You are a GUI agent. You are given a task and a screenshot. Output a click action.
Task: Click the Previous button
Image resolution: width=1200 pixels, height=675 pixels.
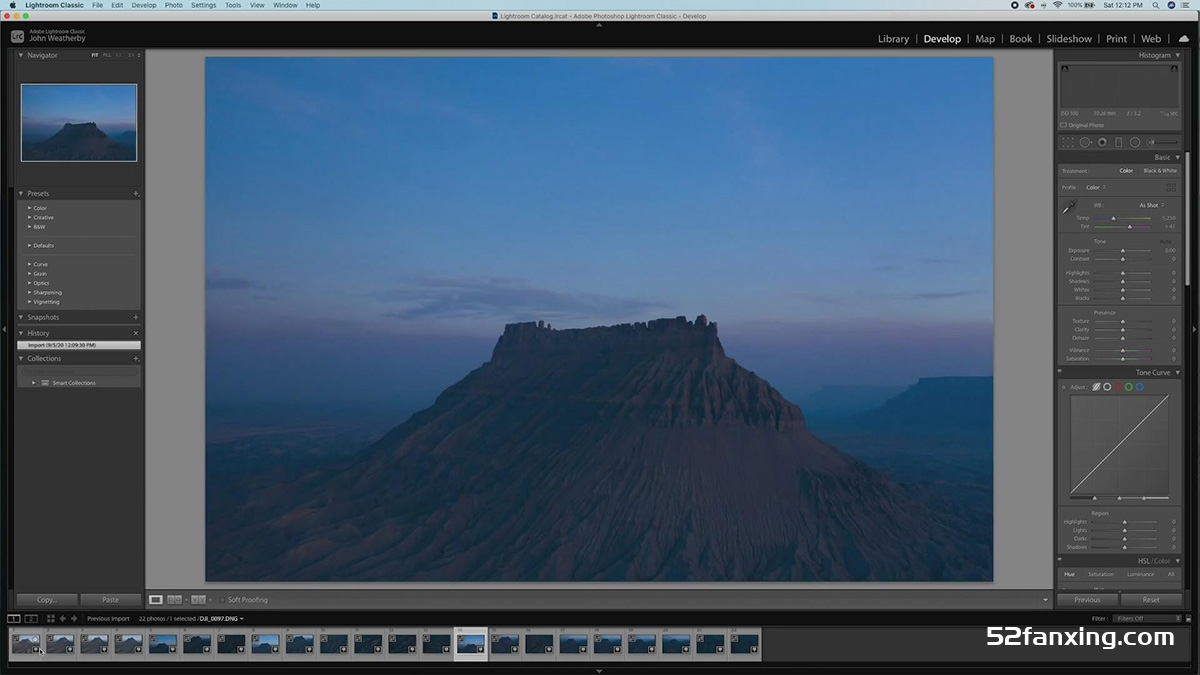coord(1087,600)
